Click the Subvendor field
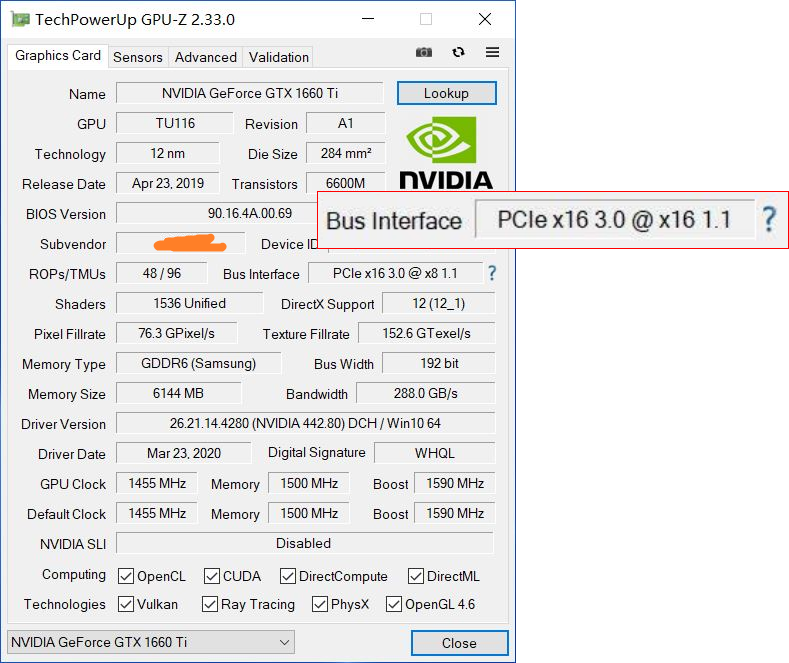Screen dimensions: 789x663 click(x=180, y=243)
